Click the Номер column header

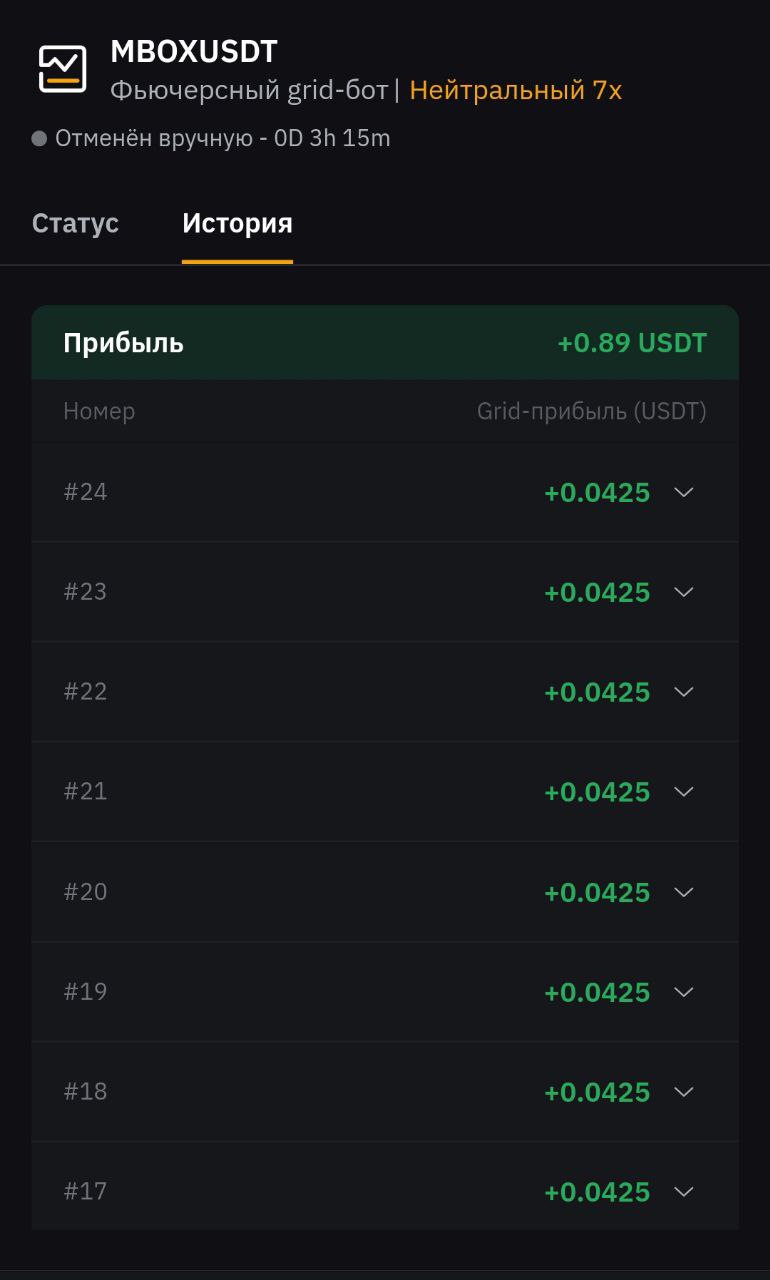[x=99, y=411]
